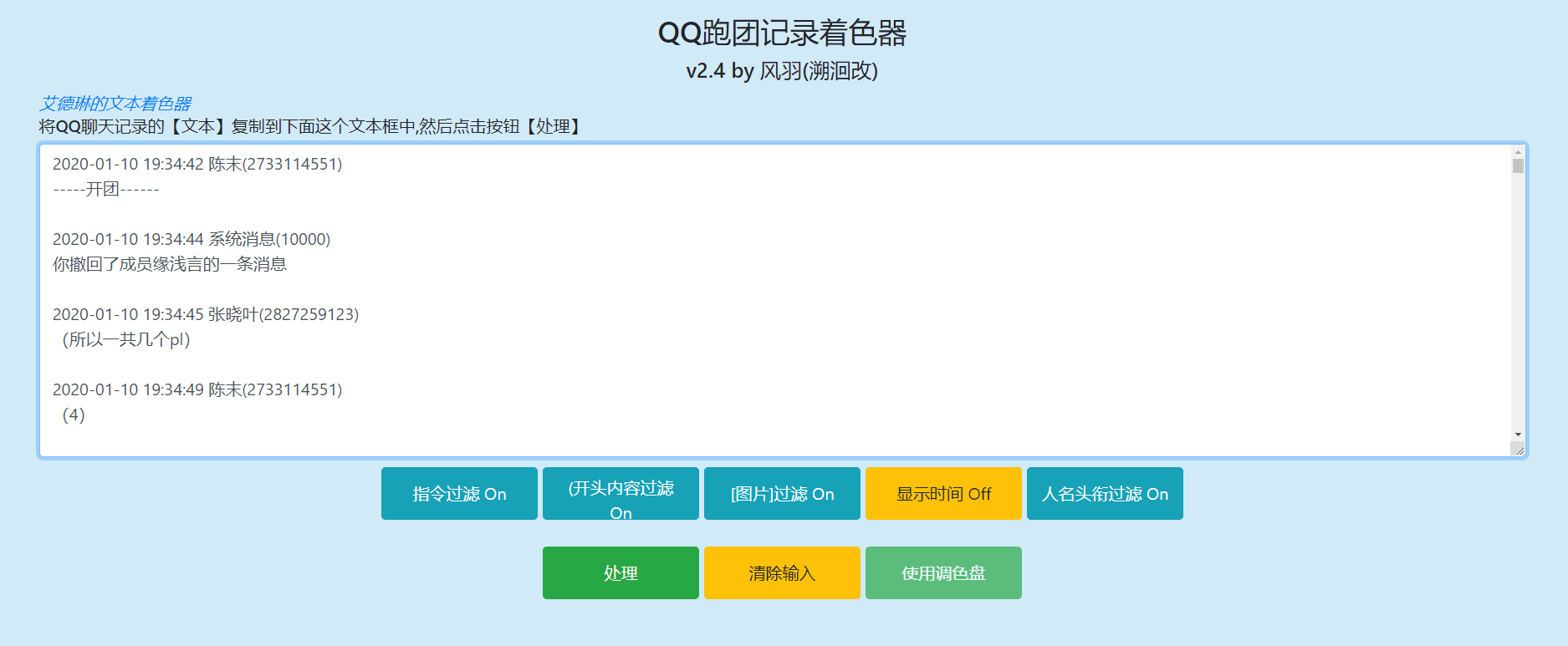Click the line 2020-01-10 19:34:45 张晓叶(2827259123)
This screenshot has height=646, width=1568.
point(206,314)
